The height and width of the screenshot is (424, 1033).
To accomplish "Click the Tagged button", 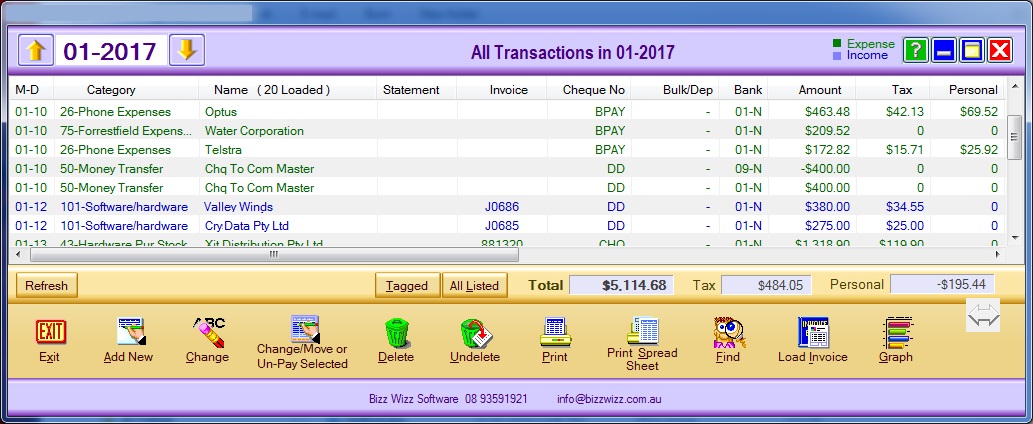I will tap(406, 285).
